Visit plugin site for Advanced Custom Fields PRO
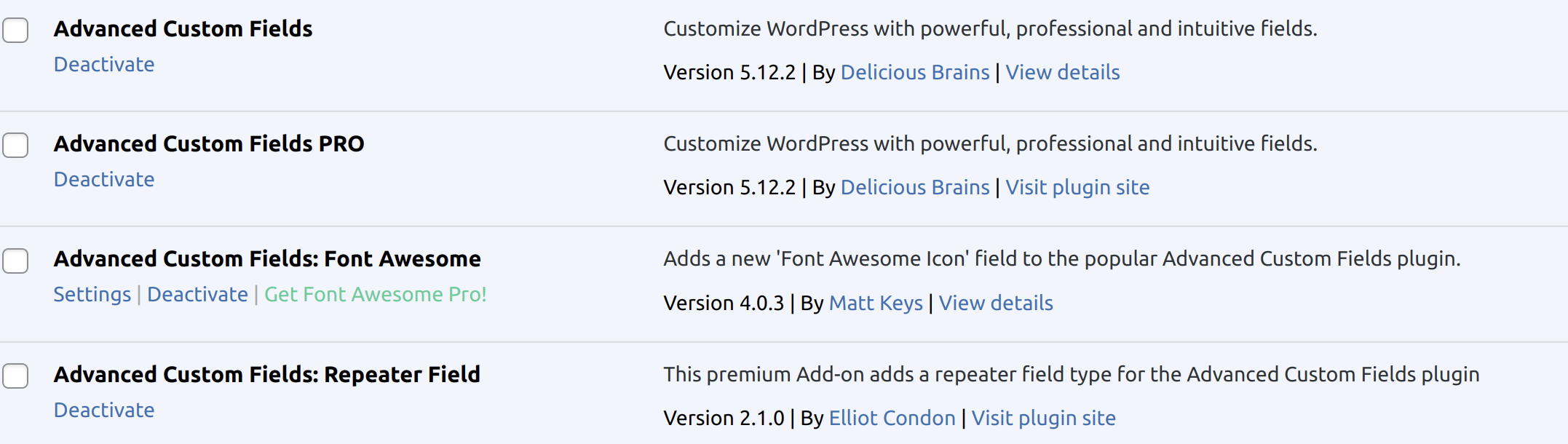 coord(1077,187)
